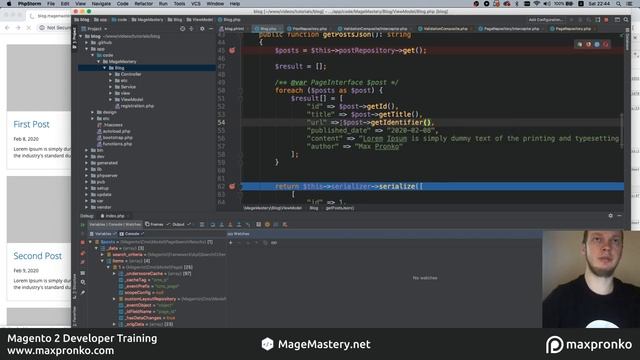
Task: Click Mute Breakpoints icon in debug sidebar
Action: [83, 262]
